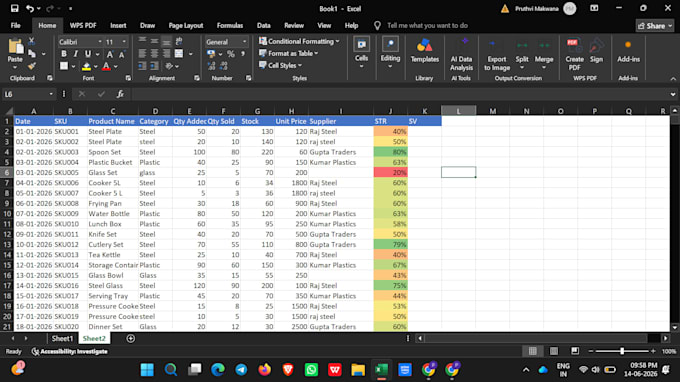Toggle Center horizontal alignment
680x382 pixels.
pos(154,54)
